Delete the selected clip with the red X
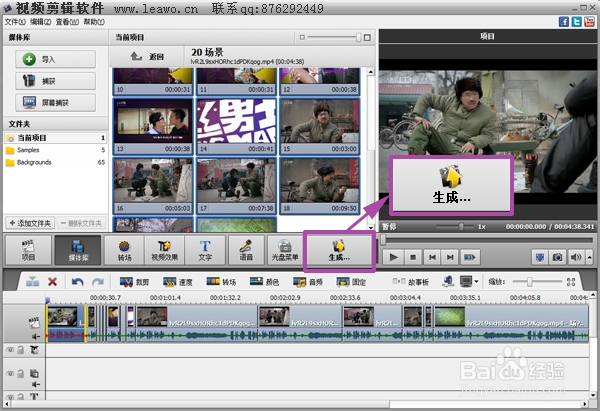 pyautogui.click(x=52, y=282)
